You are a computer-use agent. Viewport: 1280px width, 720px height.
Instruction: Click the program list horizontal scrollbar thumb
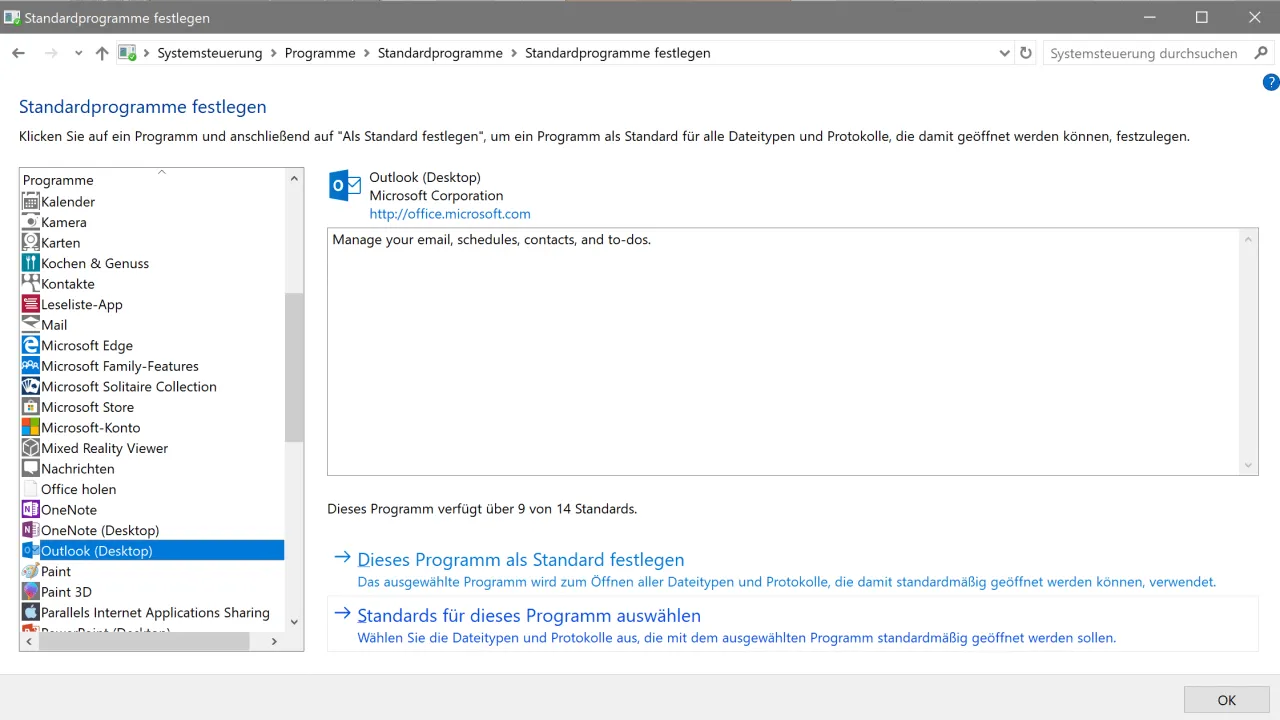[x=143, y=642]
